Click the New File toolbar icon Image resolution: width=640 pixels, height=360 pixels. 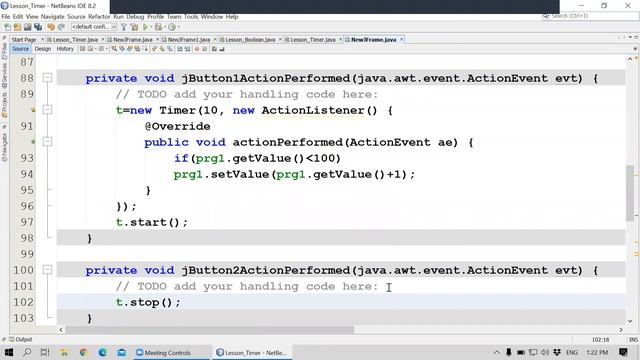click(7, 27)
